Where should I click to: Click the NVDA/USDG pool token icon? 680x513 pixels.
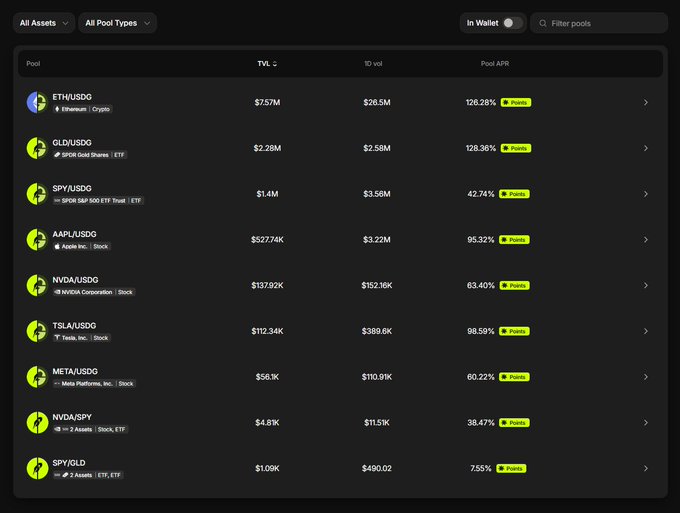point(37,285)
